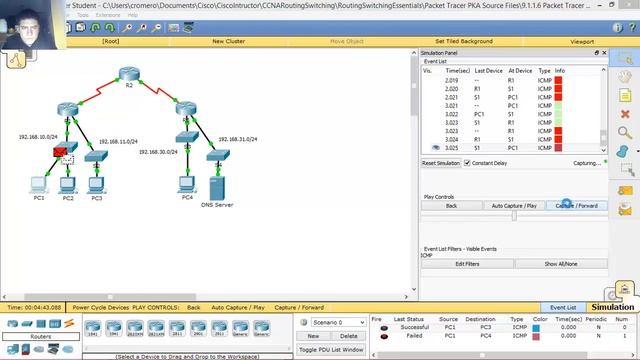
Task: Open the Custom Devices Dialog toolbar icon
Action: click(189, 28)
